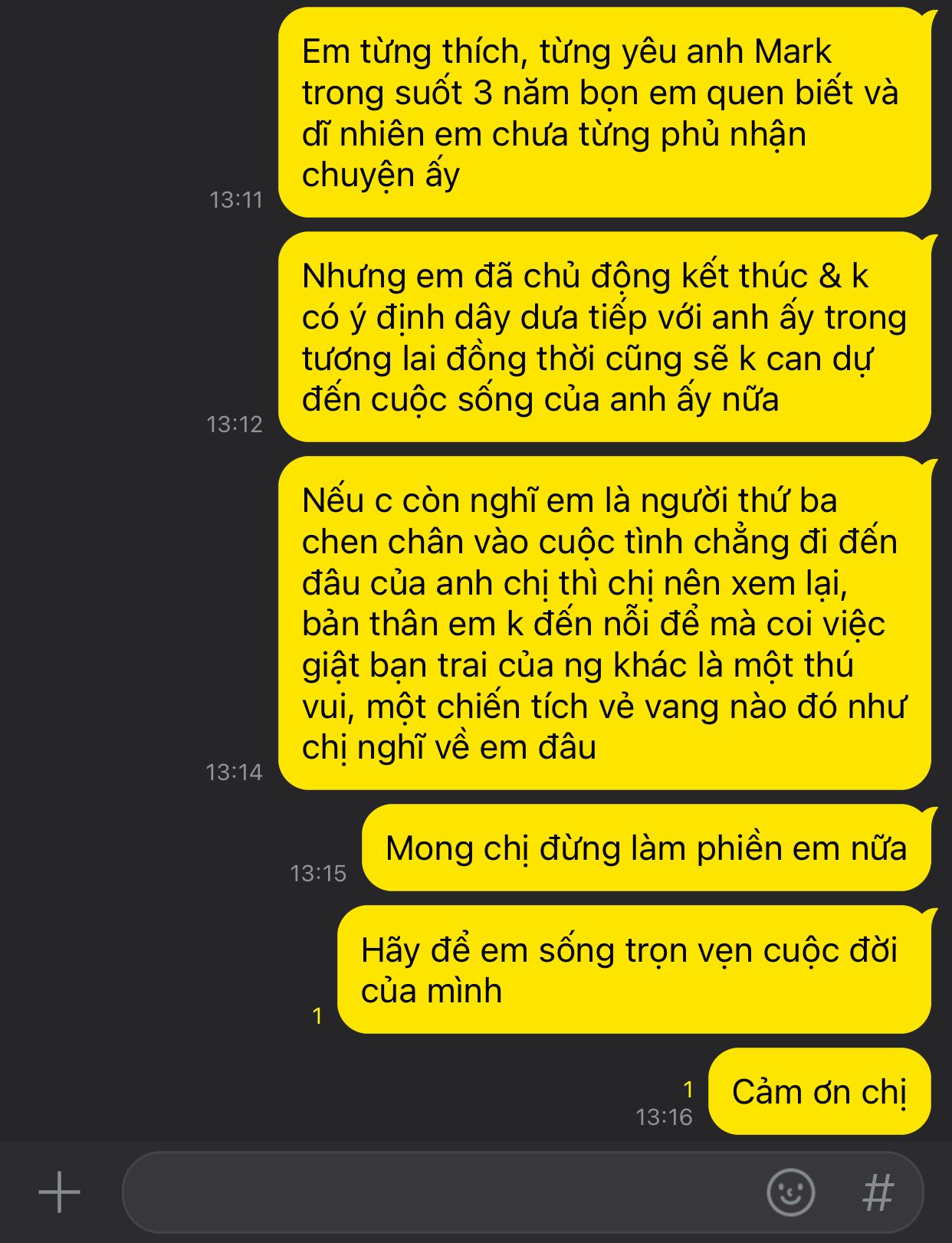Tap unread count beside "Cảm ơn chị"
952x1243 pixels.
click(688, 1090)
